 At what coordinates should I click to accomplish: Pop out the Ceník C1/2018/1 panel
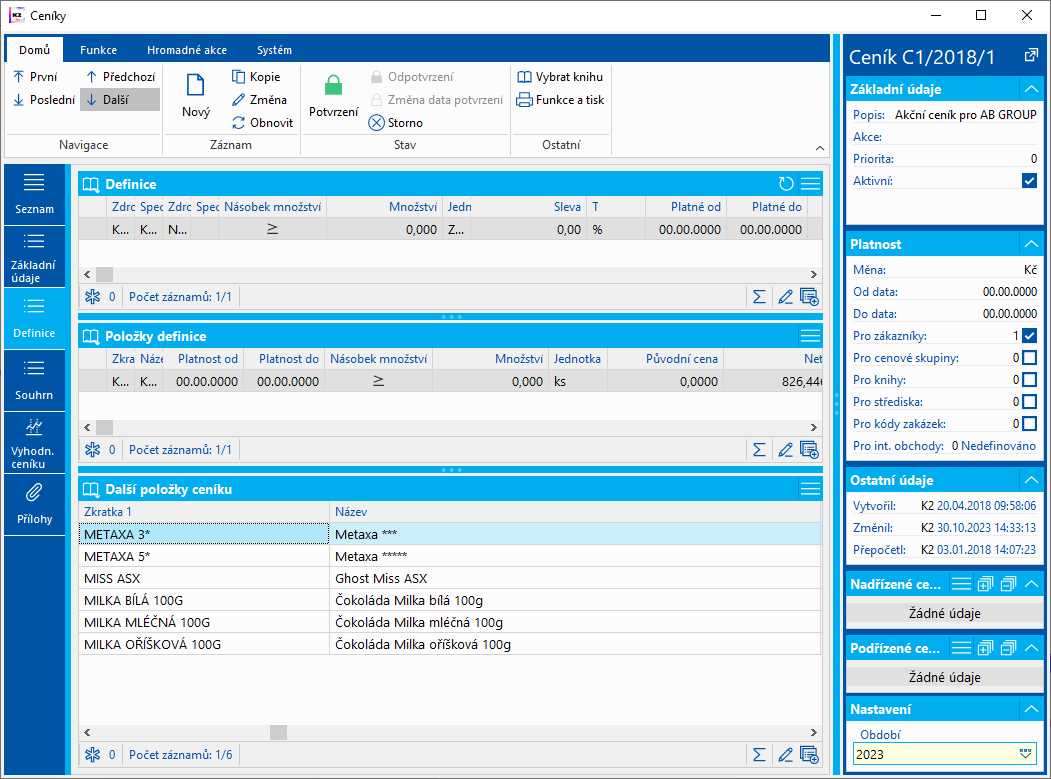(1031, 56)
